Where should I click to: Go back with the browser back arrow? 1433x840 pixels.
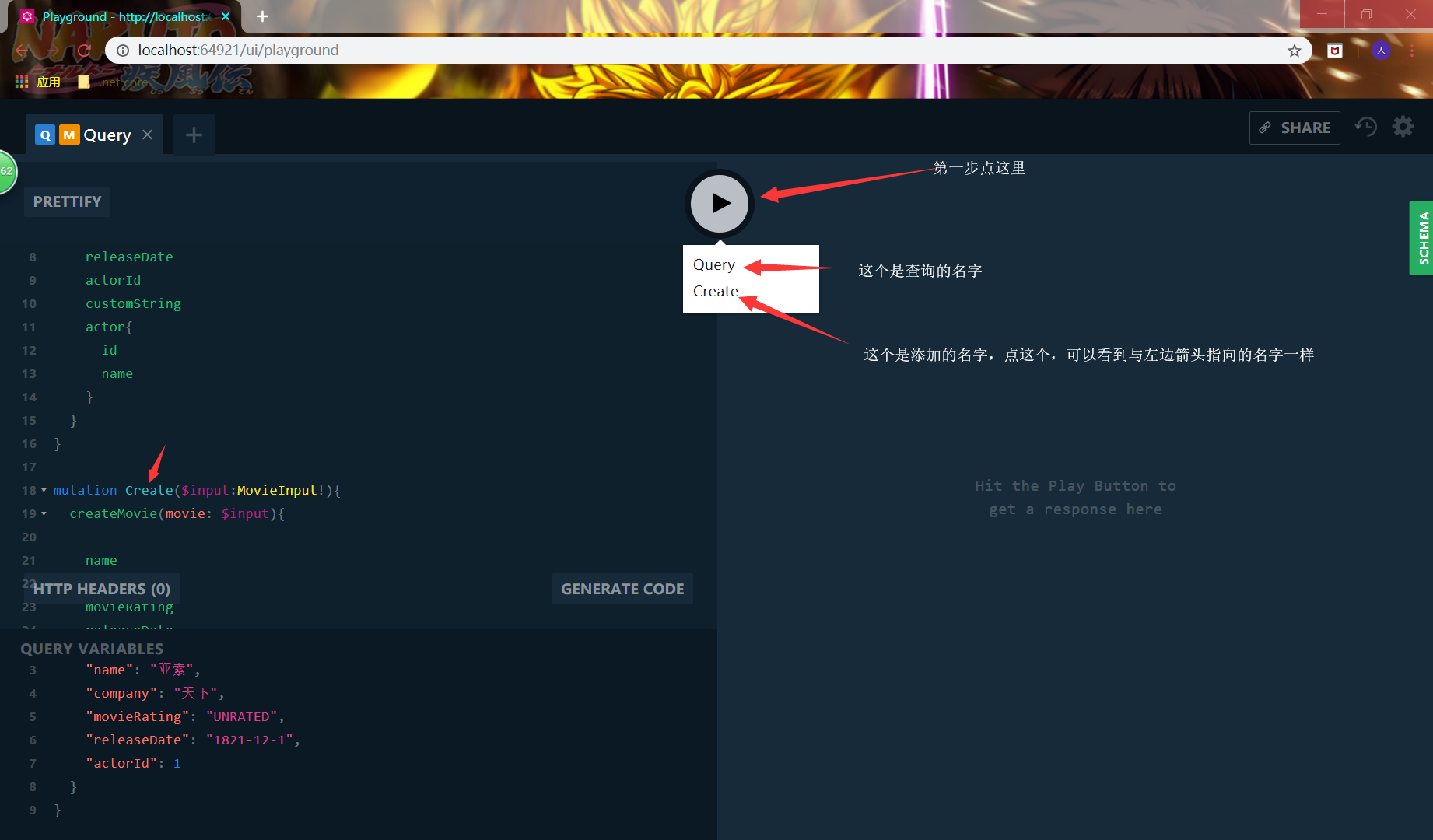point(22,51)
